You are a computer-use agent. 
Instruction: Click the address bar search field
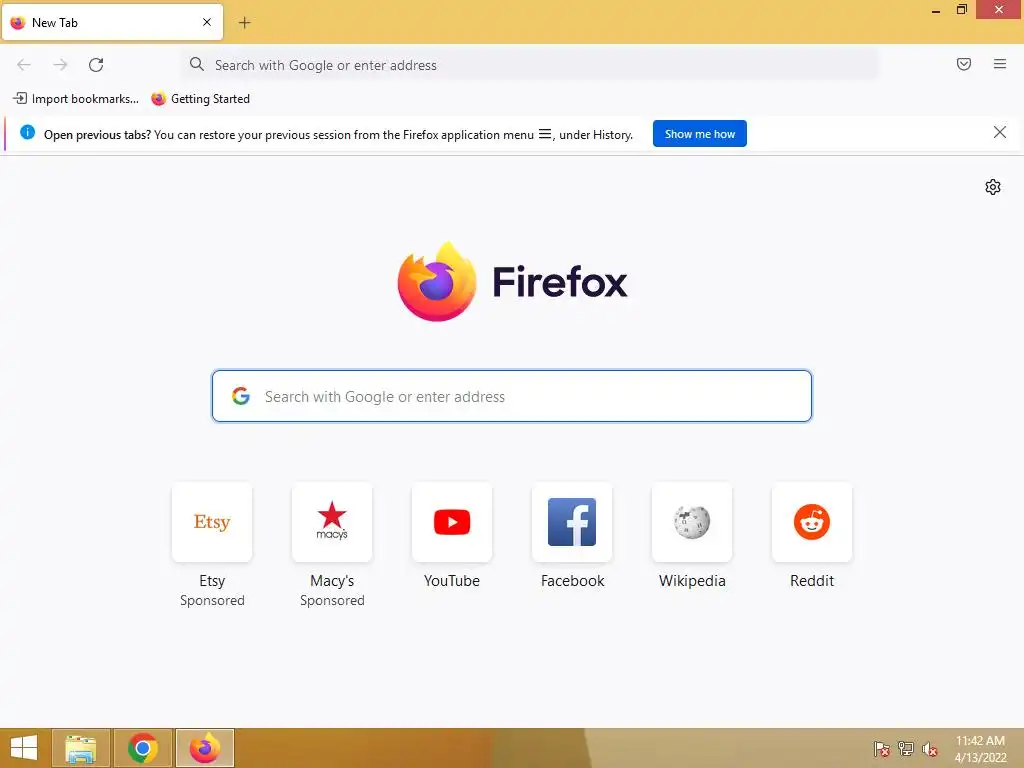tap(530, 65)
